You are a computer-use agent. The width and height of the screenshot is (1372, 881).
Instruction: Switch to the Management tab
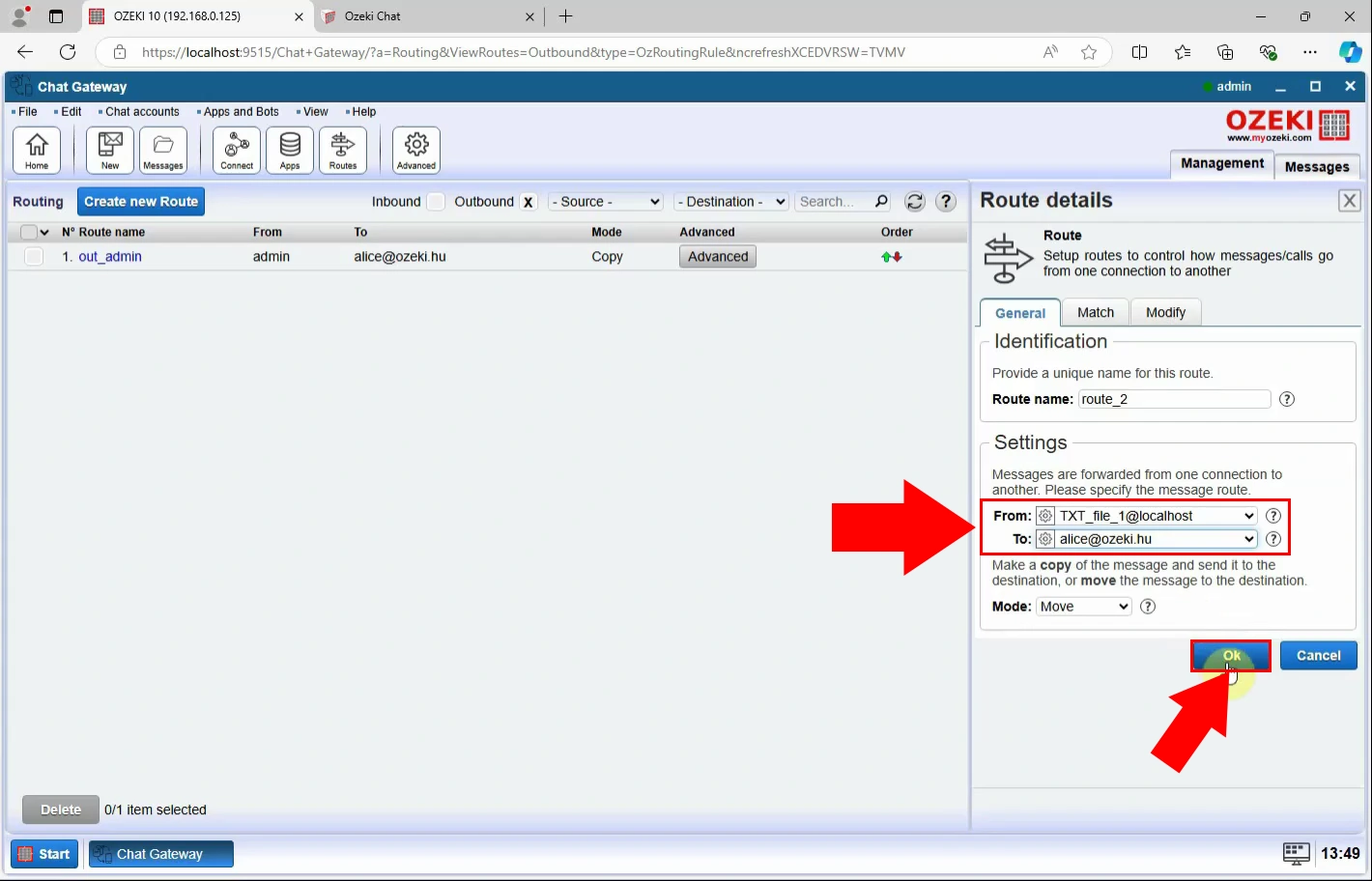pos(1222,163)
